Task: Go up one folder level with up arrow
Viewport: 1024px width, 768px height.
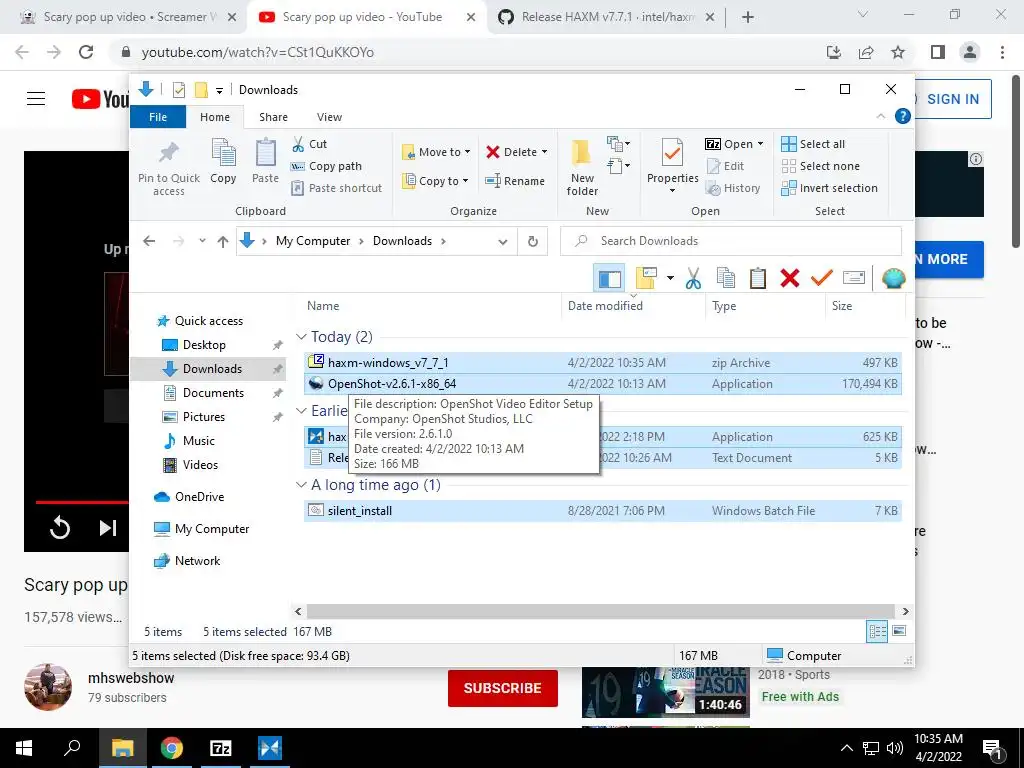Action: pyautogui.click(x=223, y=241)
